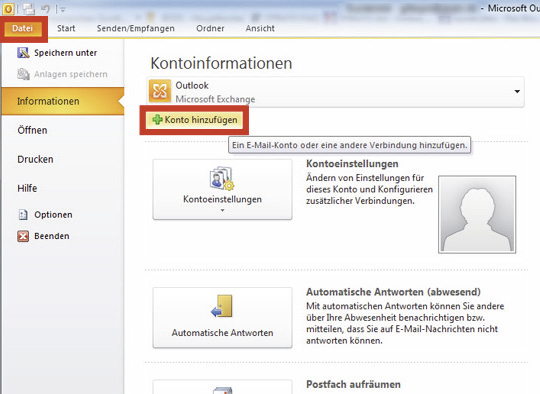Click Anlagen speichern entry
This screenshot has width=540, height=394.
(x=71, y=74)
